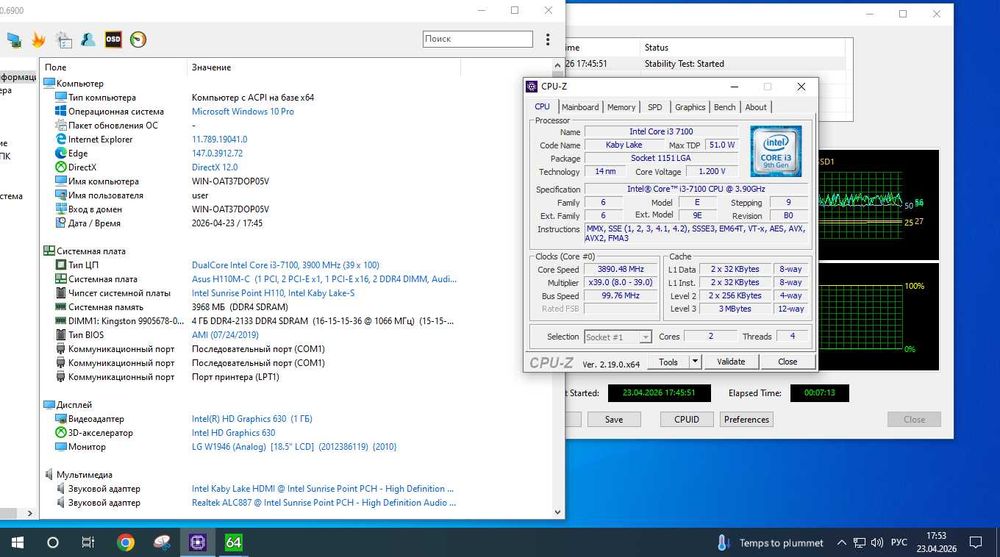The image size is (1000, 557).
Task: Open the Asus H110M-C motherboard link
Action: click(x=324, y=279)
